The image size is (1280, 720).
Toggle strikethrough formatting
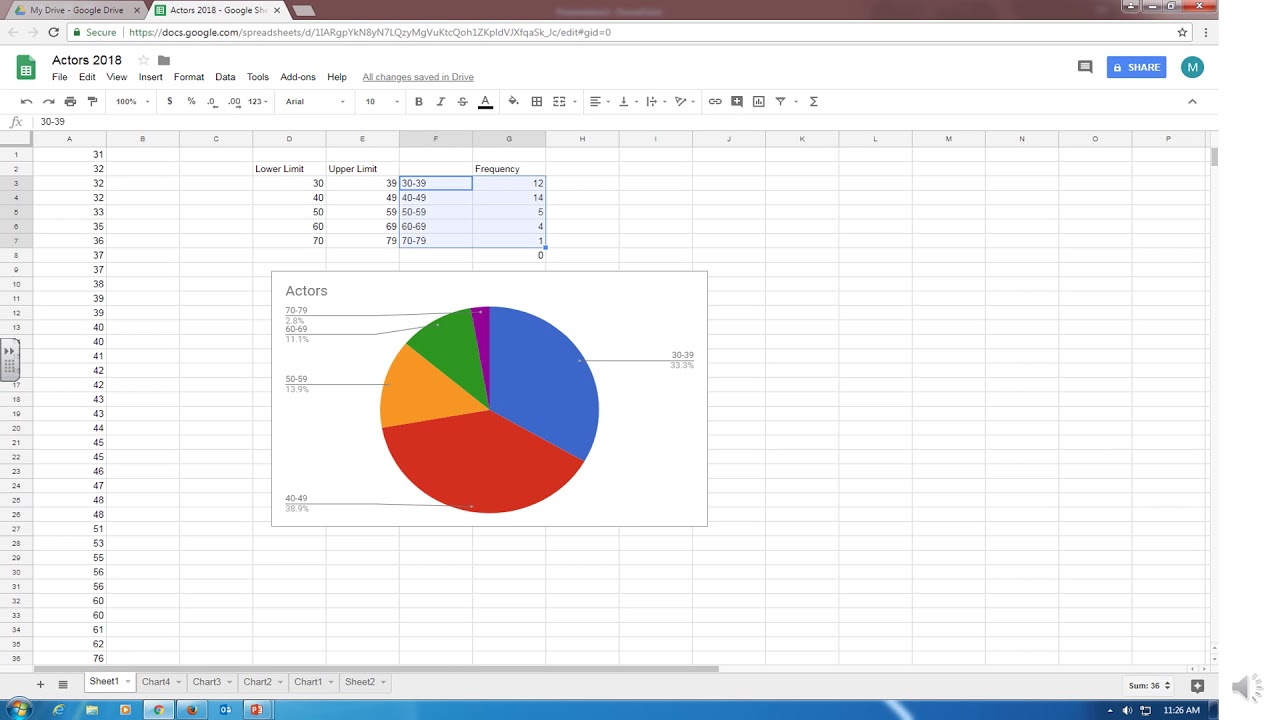462,101
